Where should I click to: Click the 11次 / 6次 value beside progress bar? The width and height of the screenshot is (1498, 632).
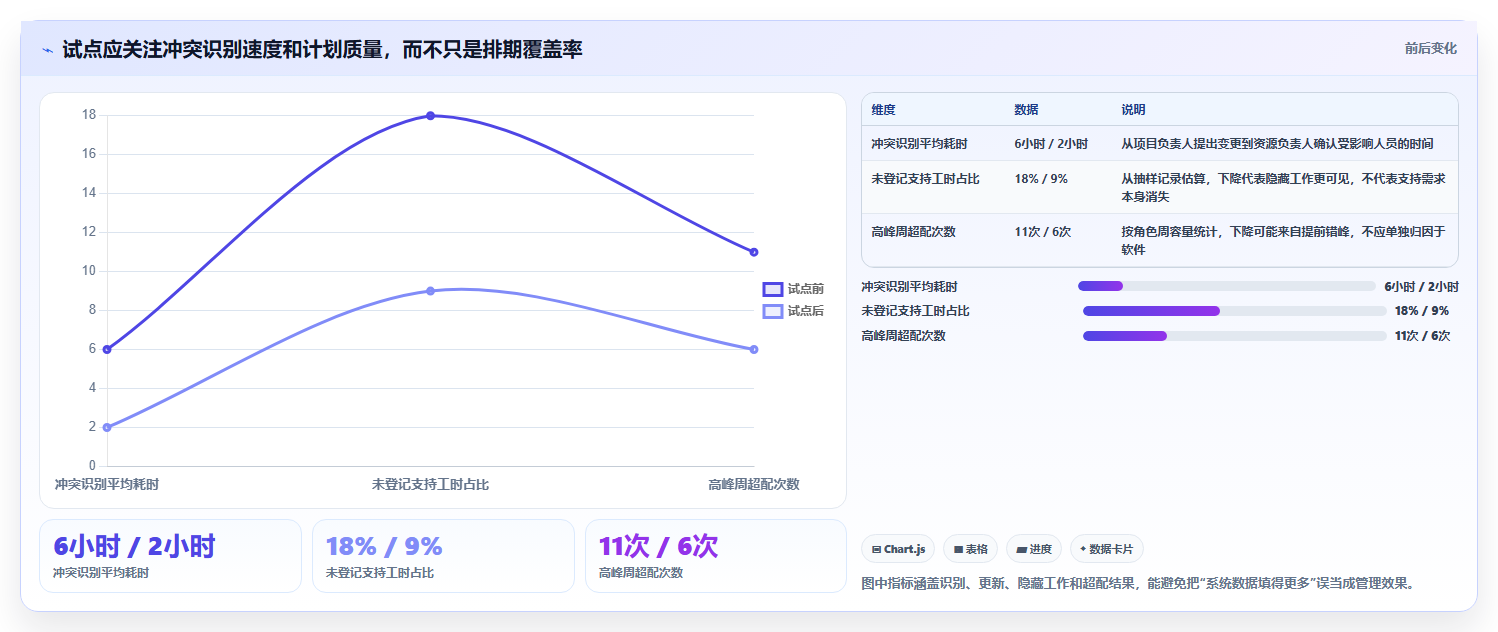(x=1422, y=336)
